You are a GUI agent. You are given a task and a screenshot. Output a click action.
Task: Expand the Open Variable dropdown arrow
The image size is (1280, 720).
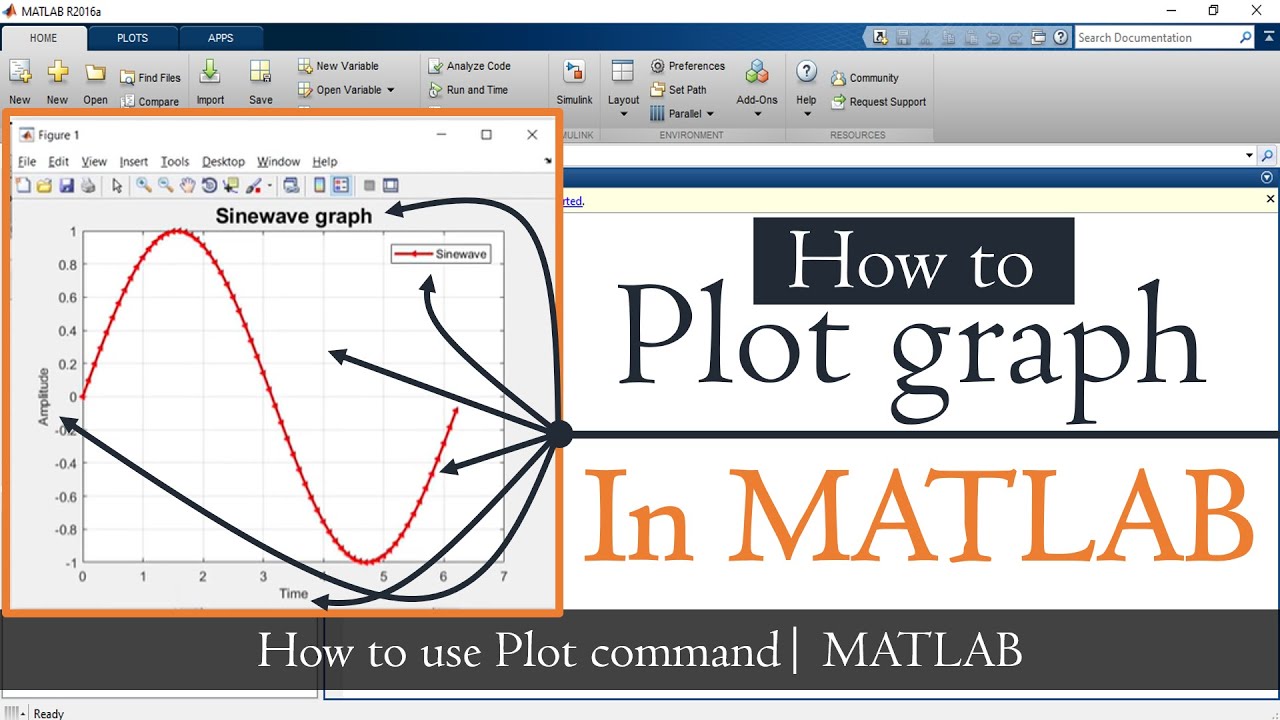[391, 90]
